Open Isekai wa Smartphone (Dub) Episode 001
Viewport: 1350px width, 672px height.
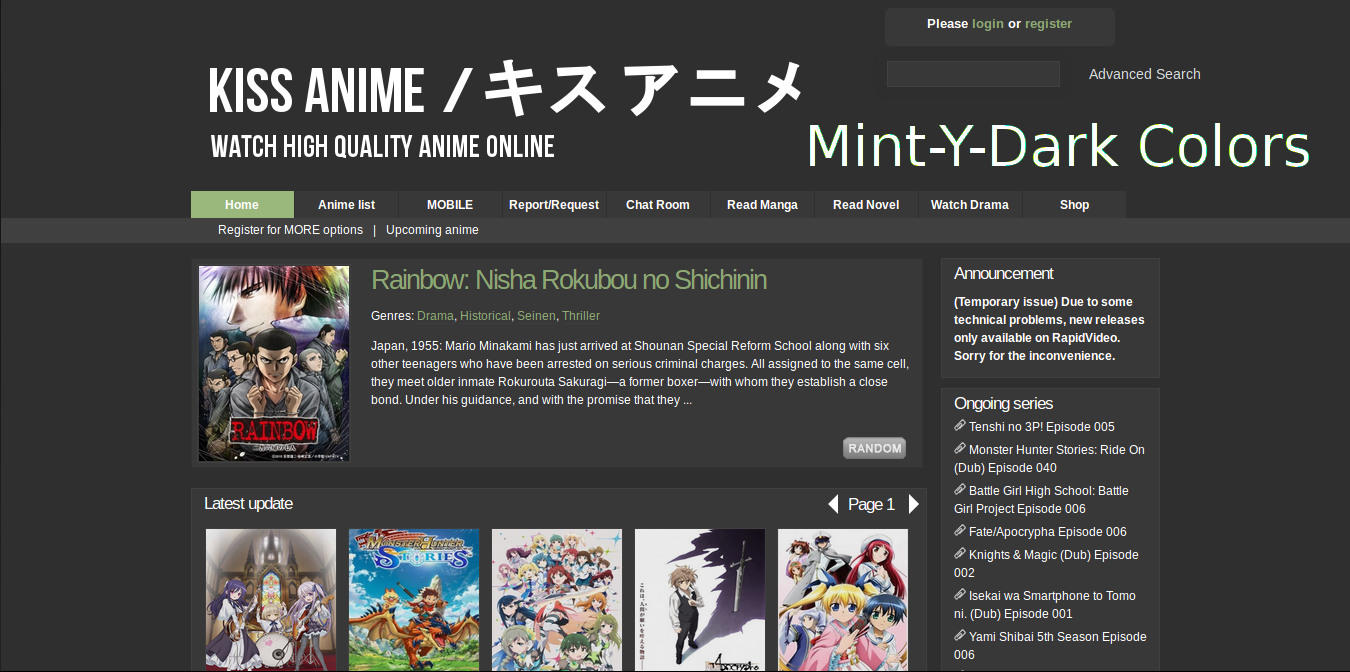pos(1045,605)
